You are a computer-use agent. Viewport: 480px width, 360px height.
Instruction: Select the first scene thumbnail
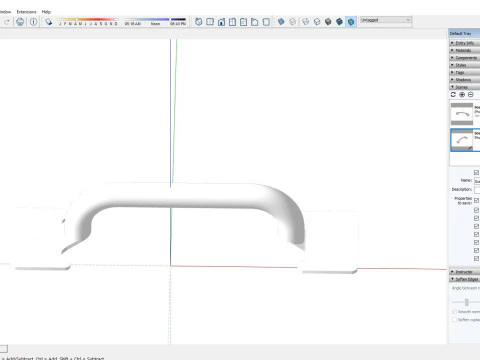pos(462,114)
